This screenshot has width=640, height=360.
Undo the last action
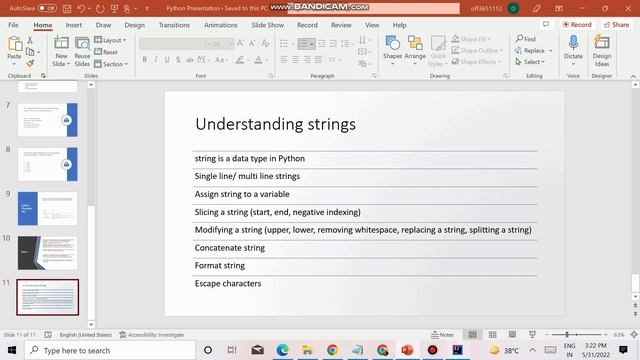pyautogui.click(x=81, y=8)
